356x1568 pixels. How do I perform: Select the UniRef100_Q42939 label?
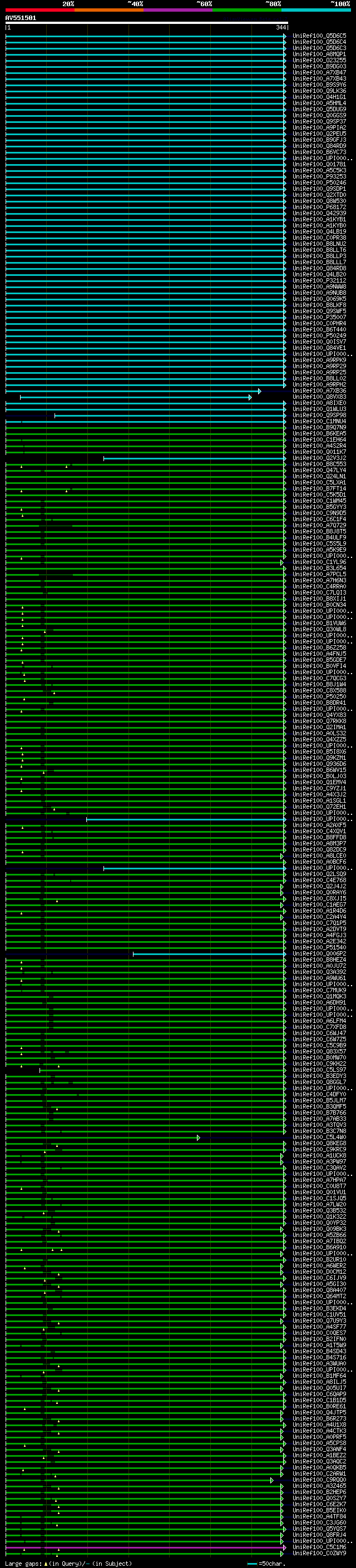pyautogui.click(x=319, y=213)
